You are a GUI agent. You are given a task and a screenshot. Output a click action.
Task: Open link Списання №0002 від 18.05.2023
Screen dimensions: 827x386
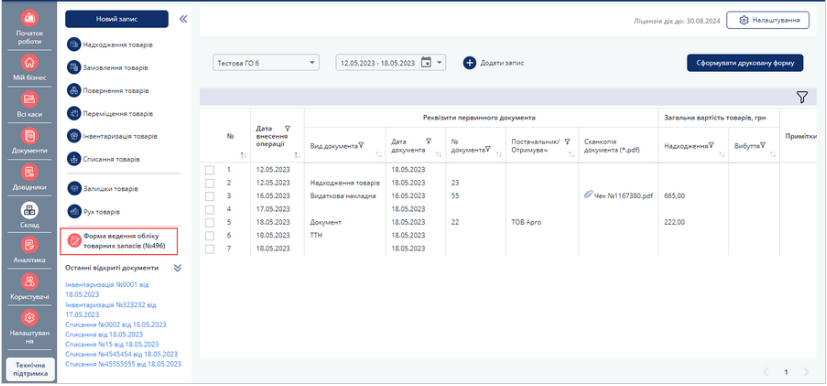point(116,324)
